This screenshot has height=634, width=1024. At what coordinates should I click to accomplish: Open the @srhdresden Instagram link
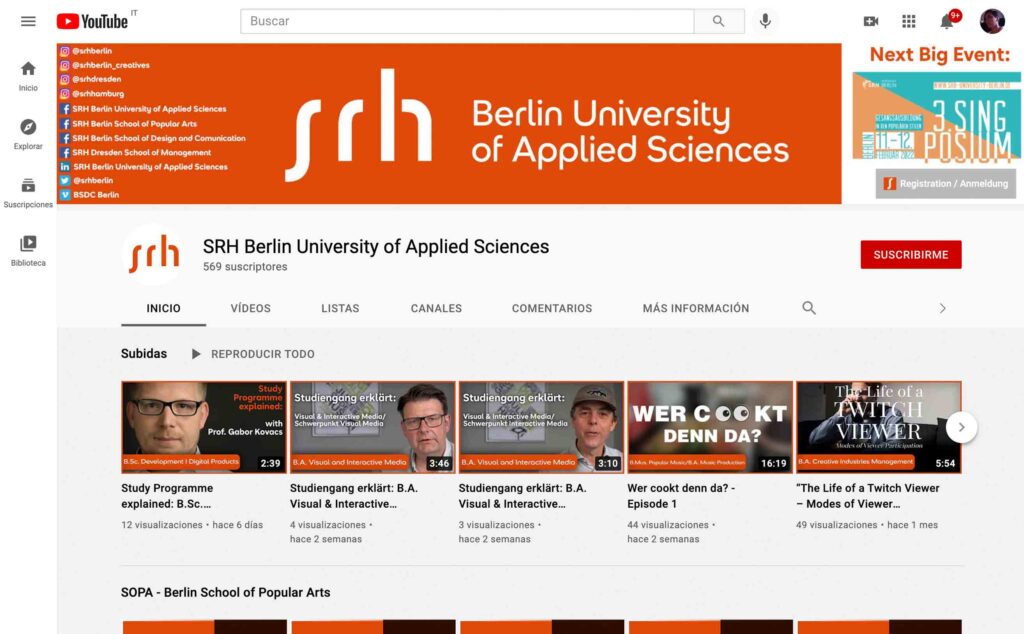[91, 80]
